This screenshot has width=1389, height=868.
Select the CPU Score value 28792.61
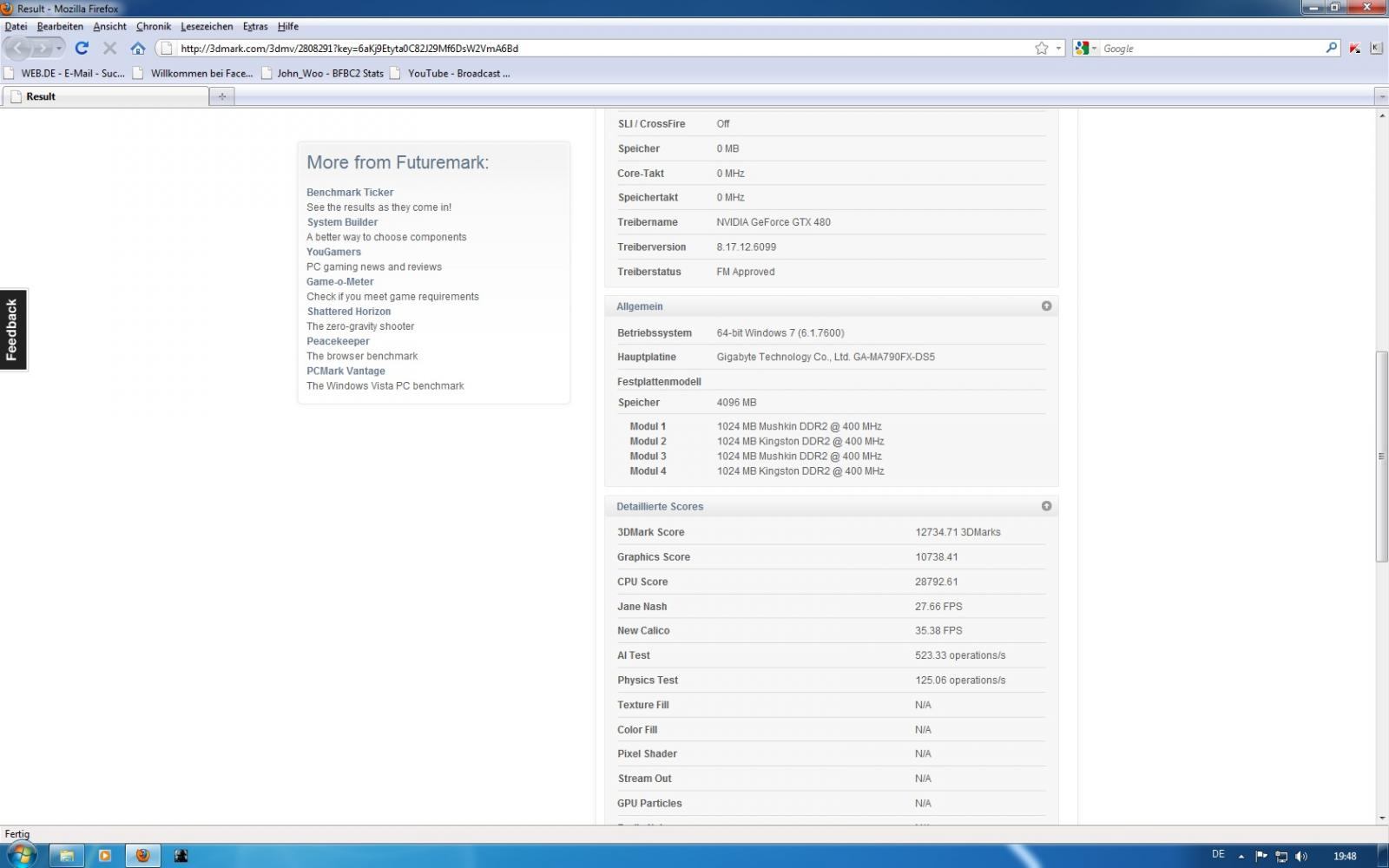tap(937, 582)
